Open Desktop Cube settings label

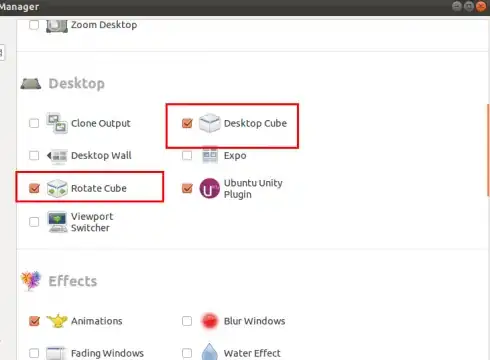[x=255, y=124]
